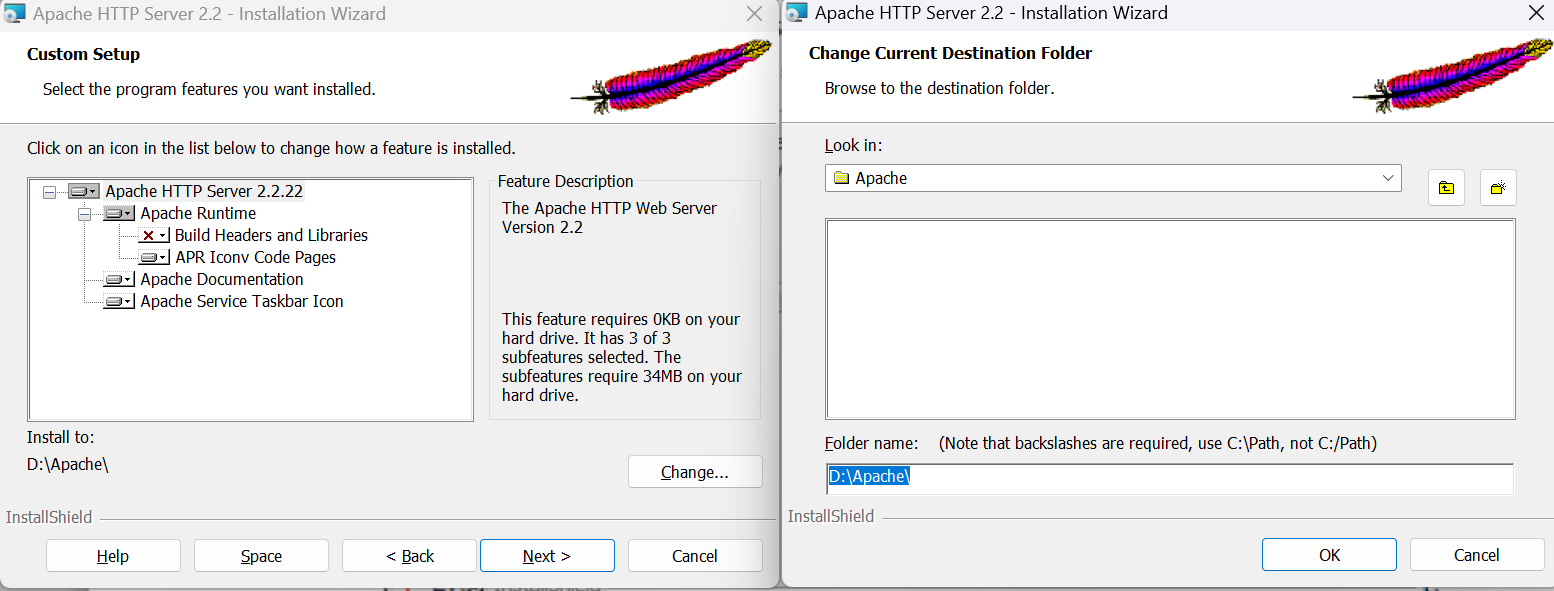Cancel the Change Destination Folder dialog
Viewport: 1554px width, 591px height.
point(1477,555)
